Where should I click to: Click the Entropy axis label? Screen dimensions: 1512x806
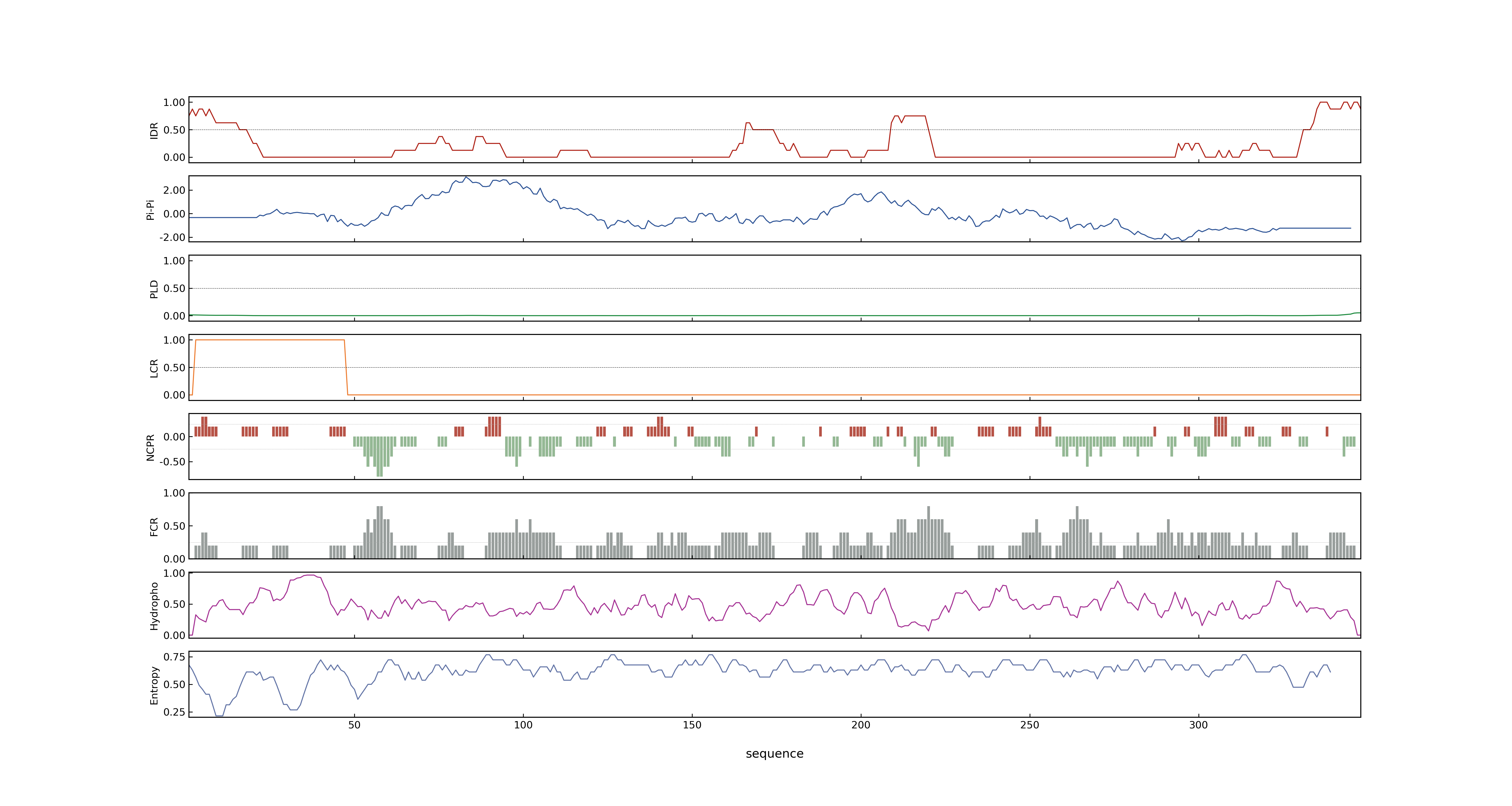point(154,685)
